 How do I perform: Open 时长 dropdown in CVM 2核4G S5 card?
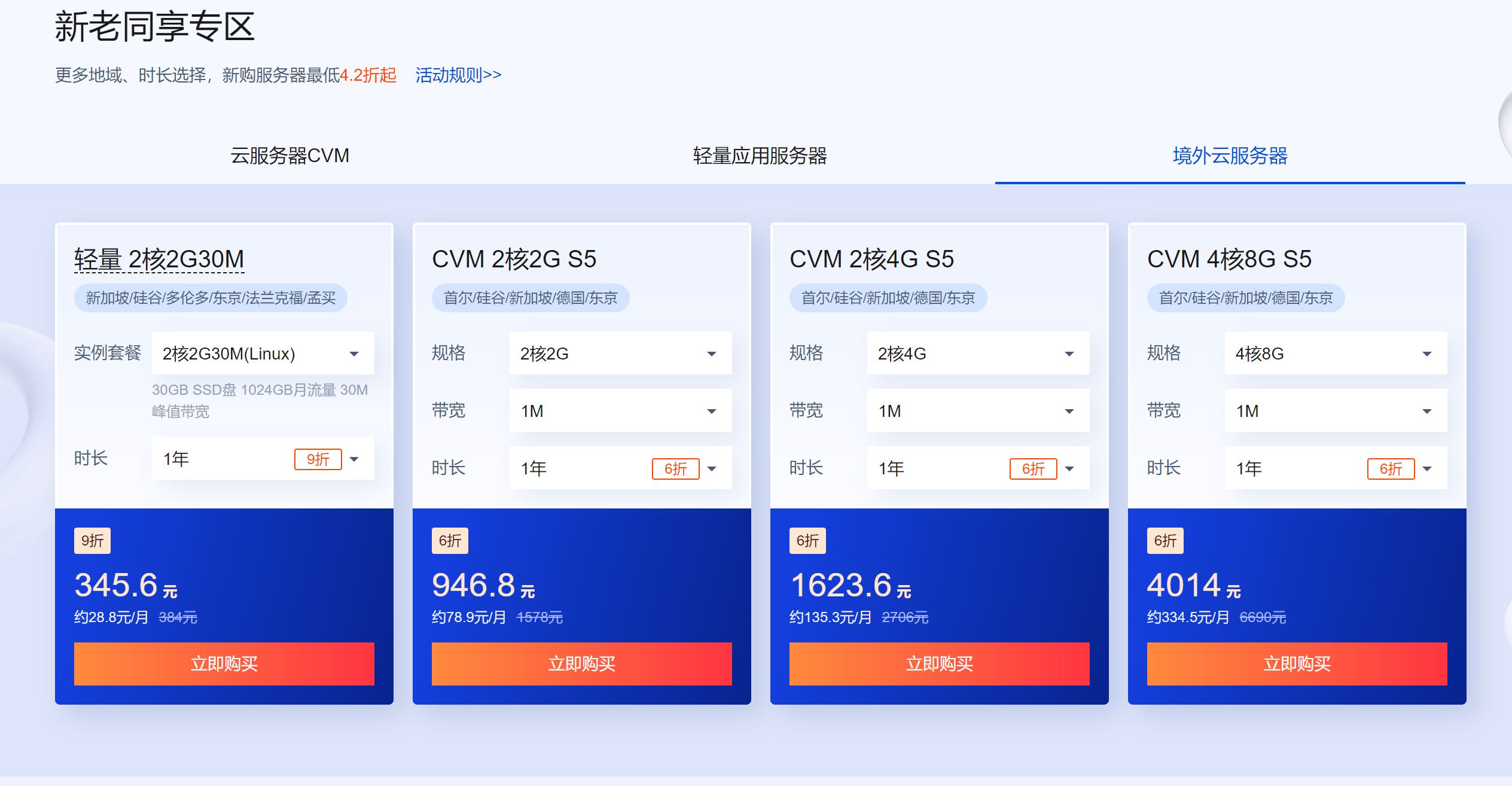tap(978, 468)
